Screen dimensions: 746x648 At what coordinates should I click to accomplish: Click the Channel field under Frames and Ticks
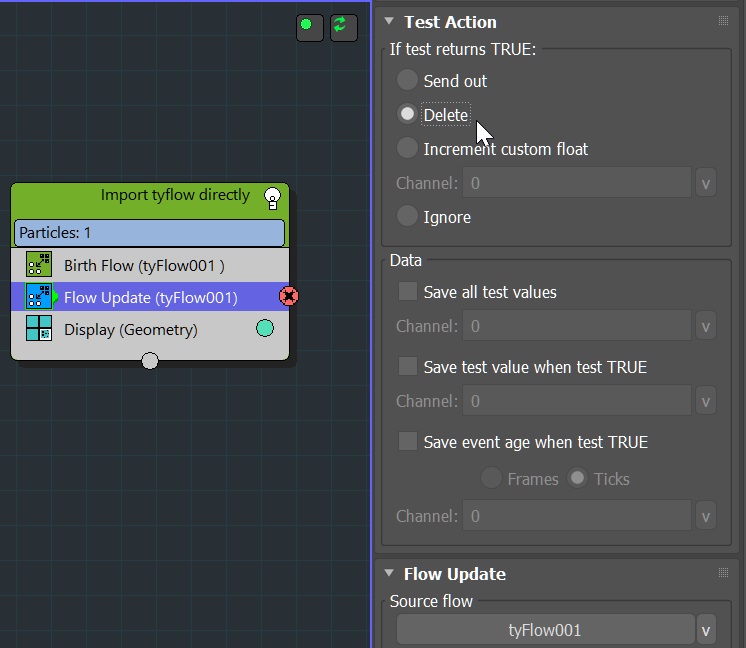(577, 516)
